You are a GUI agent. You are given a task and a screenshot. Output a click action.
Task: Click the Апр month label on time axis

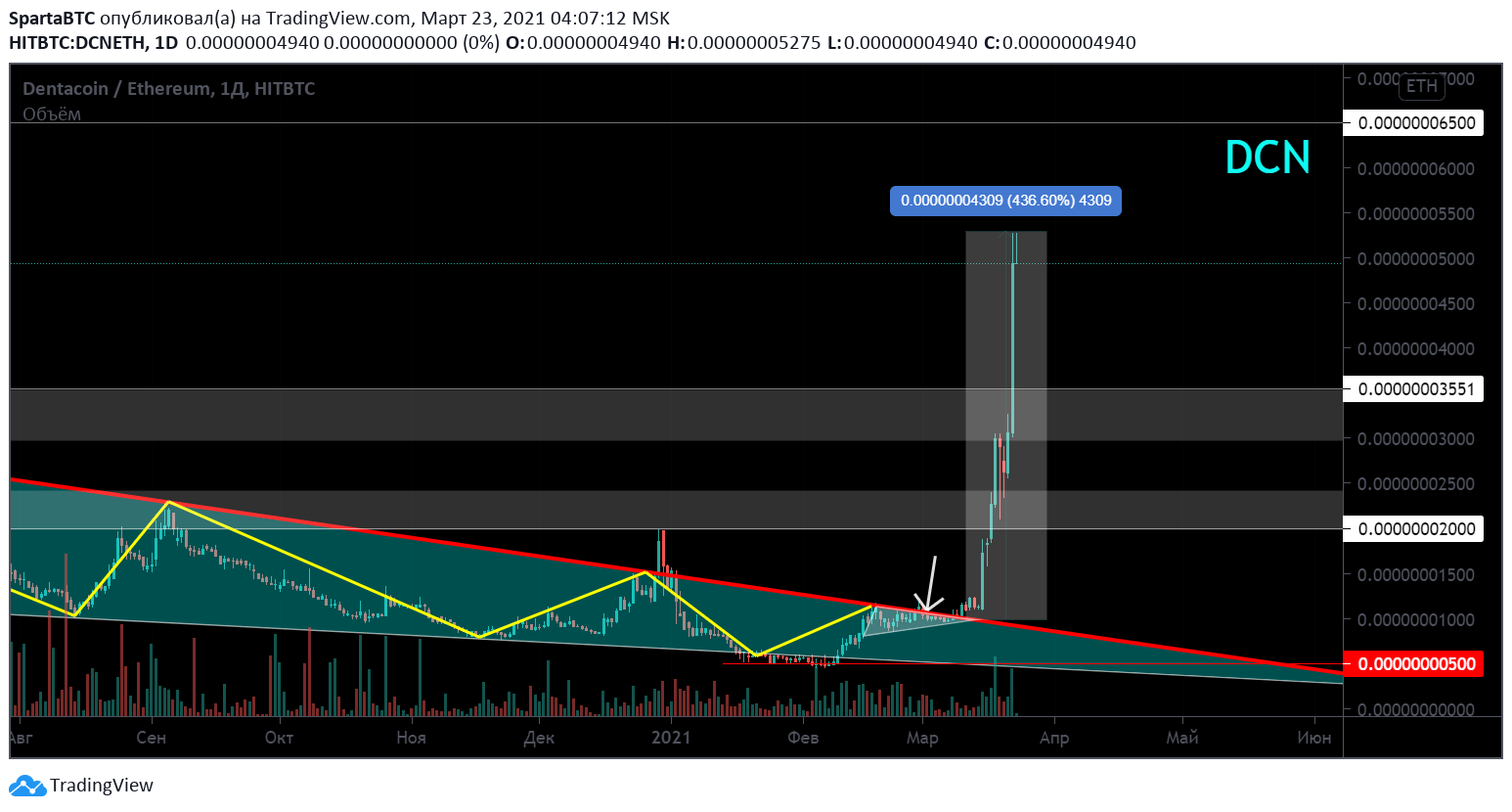[x=1054, y=738]
